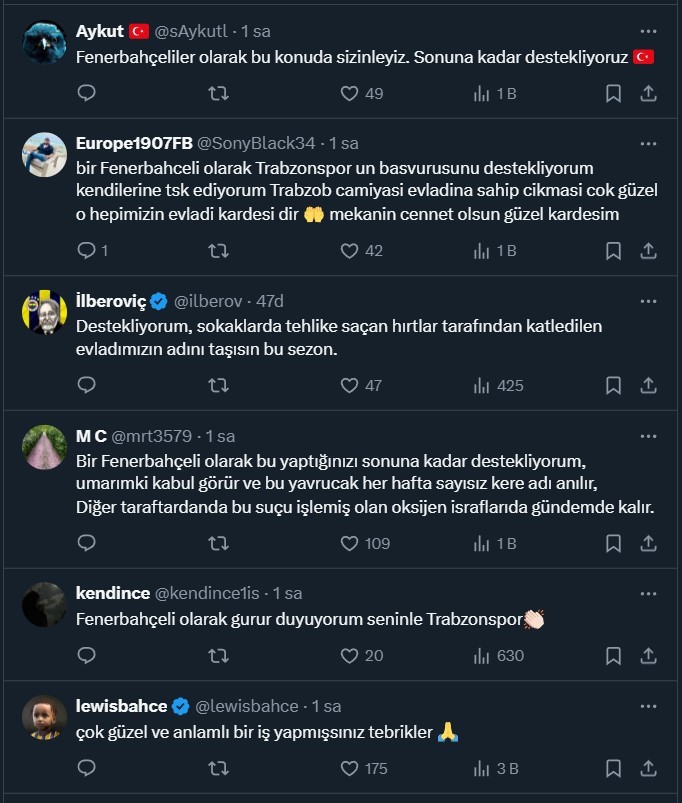Like İlberoviç's tweet
The height and width of the screenshot is (803, 682).
[x=349, y=385]
